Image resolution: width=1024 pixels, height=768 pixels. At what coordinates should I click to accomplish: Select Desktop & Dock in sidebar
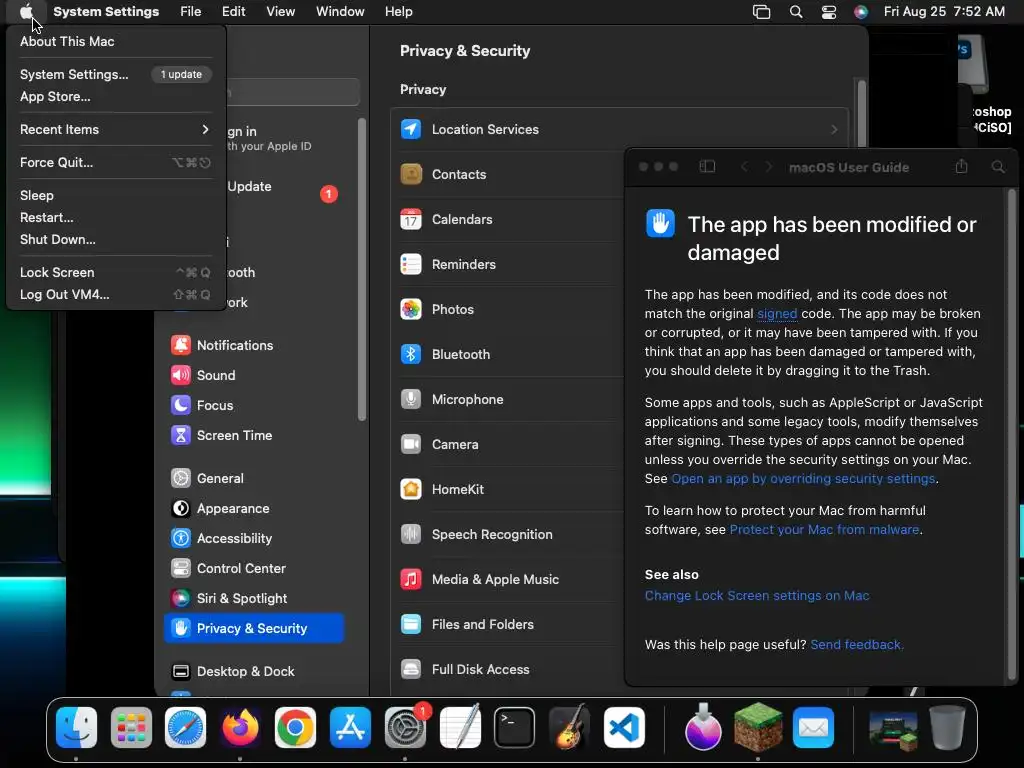pyautogui.click(x=254, y=671)
